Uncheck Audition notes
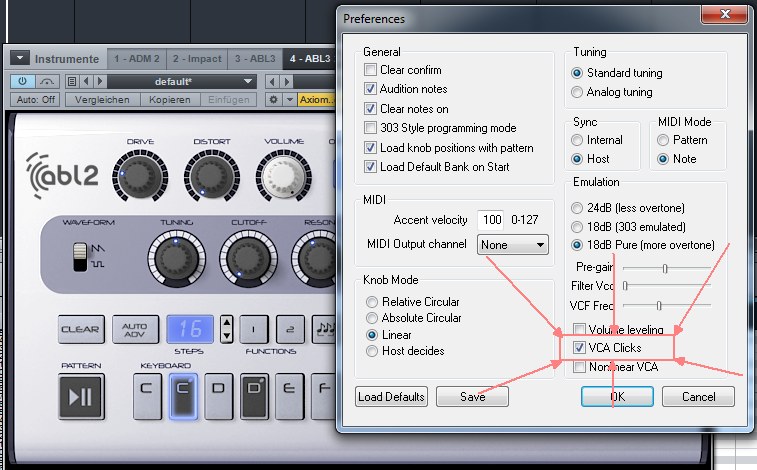 (370, 89)
